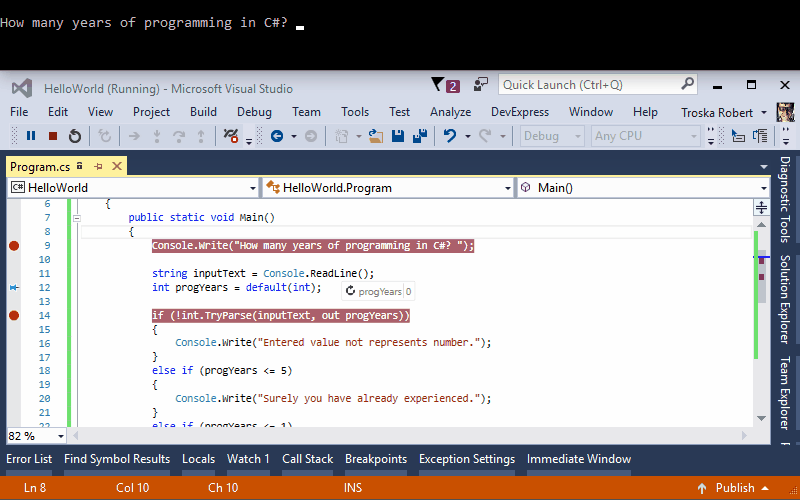The height and width of the screenshot is (500, 800).
Task: Save all files with double floppy icon
Action: [x=420, y=136]
